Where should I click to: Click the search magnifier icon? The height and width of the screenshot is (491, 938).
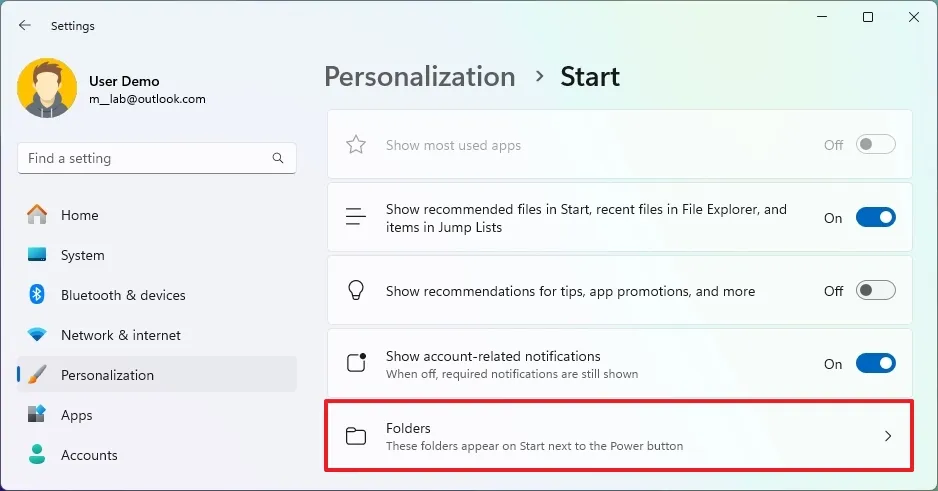278,158
